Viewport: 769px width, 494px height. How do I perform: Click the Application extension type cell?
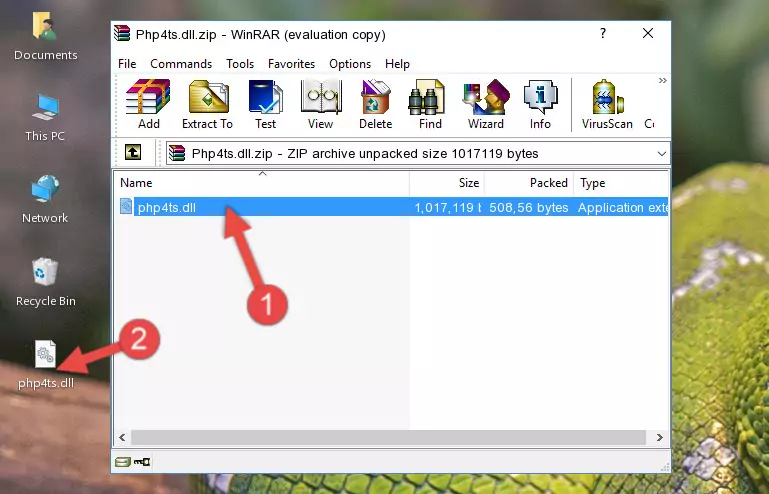(x=623, y=208)
